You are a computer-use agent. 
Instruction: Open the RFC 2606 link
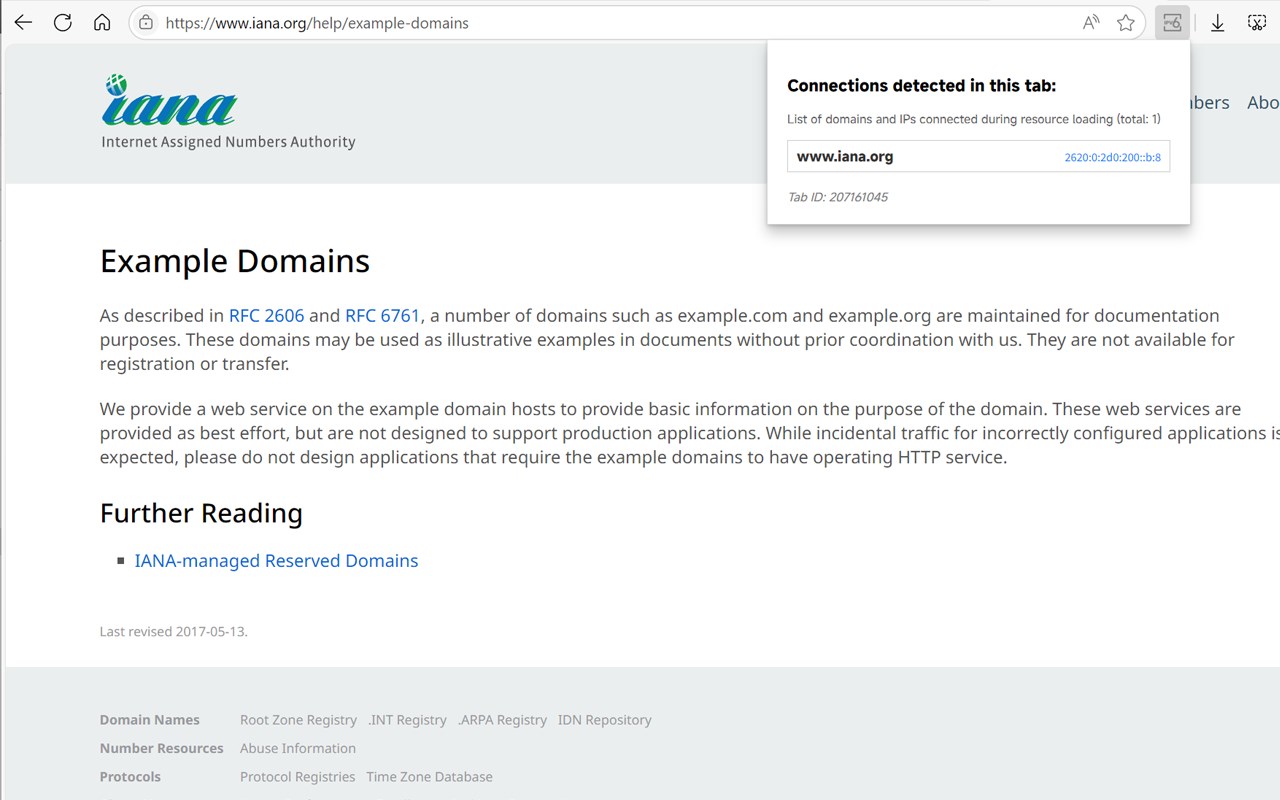coord(266,316)
